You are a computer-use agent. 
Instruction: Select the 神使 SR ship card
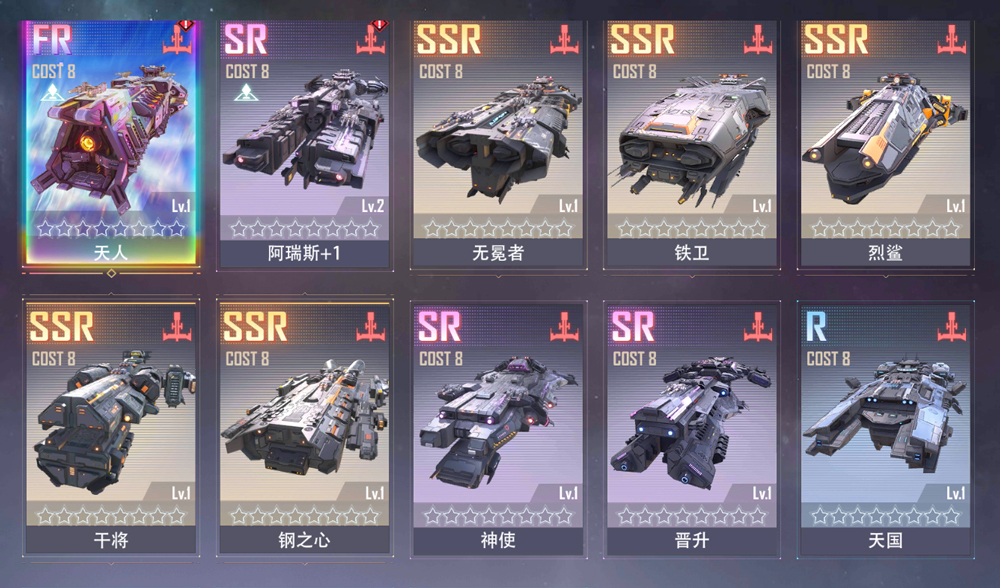(498, 428)
